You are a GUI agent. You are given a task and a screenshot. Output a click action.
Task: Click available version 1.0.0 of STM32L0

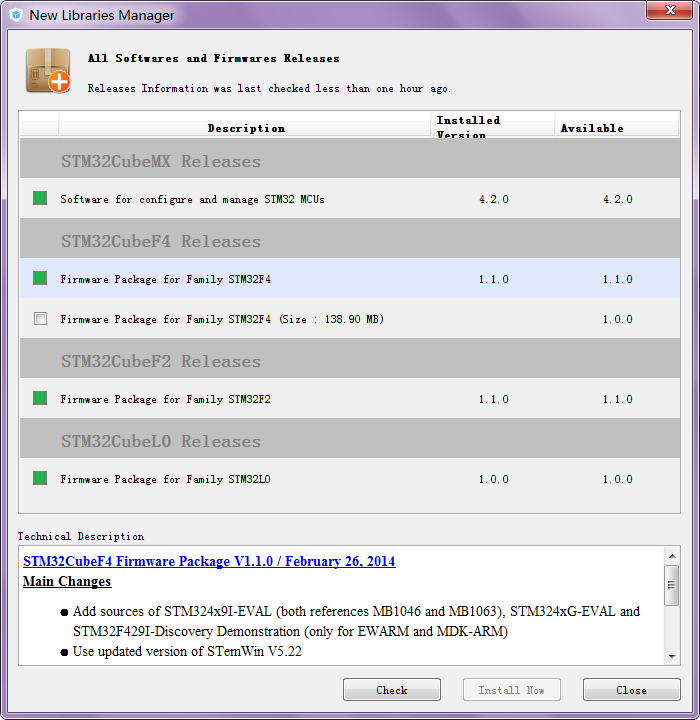click(x=617, y=479)
